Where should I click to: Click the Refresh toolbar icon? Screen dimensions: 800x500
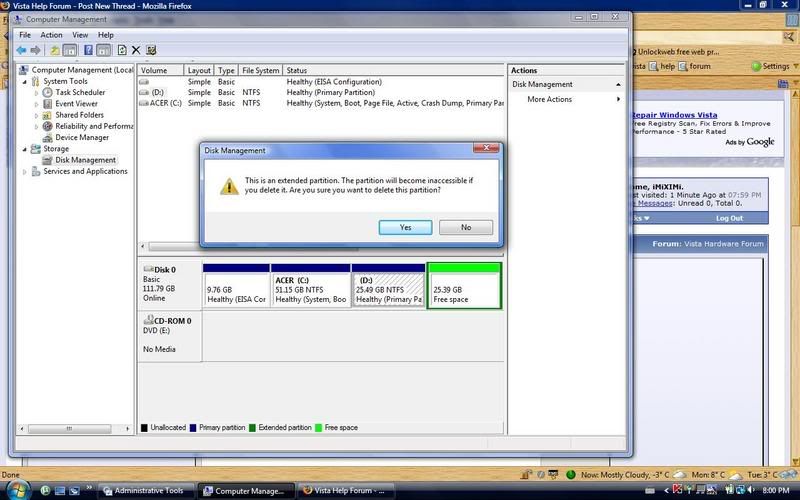tap(122, 50)
